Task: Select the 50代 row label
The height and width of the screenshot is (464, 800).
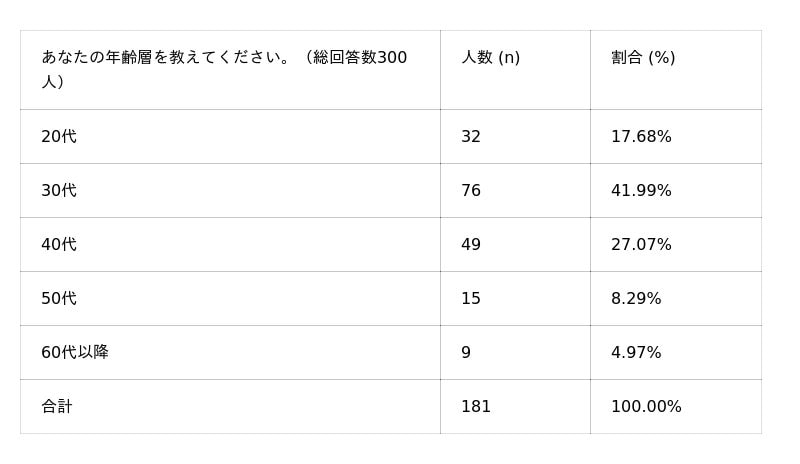Action: (59, 299)
